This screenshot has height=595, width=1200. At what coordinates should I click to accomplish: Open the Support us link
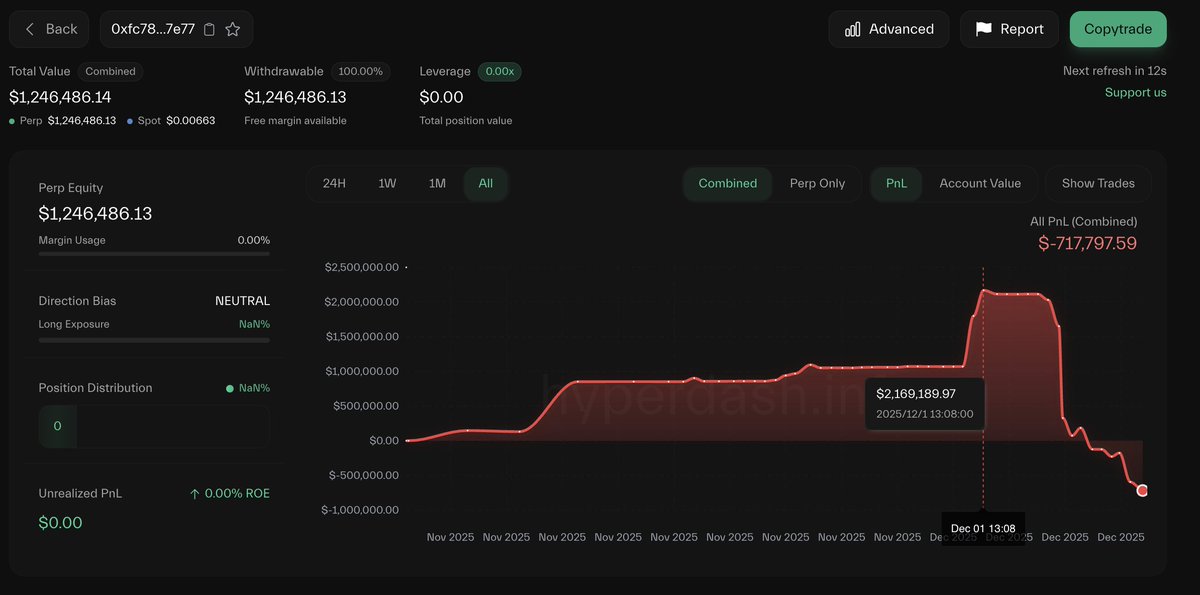1135,91
